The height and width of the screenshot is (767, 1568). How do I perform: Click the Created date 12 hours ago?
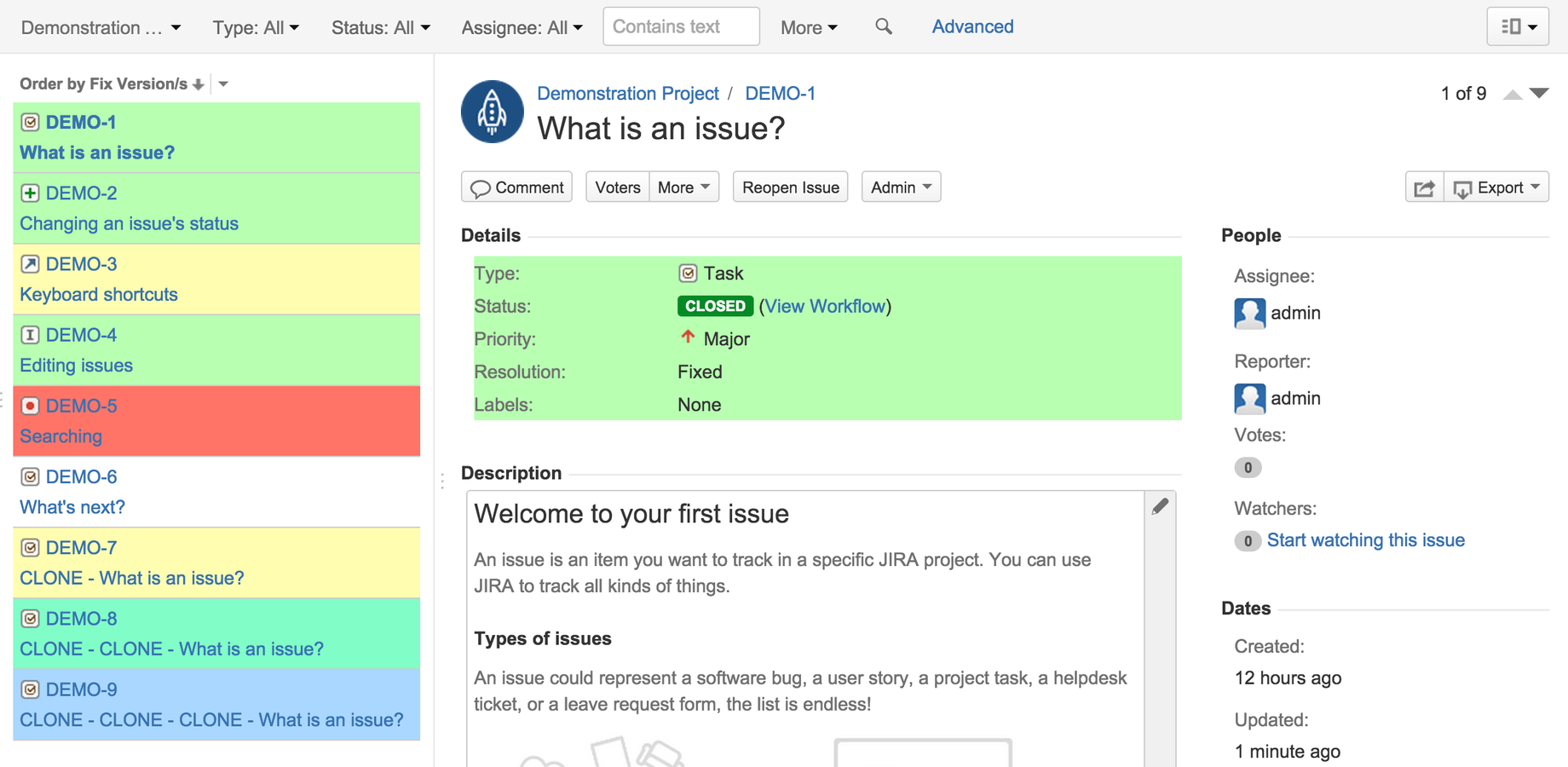1288,678
